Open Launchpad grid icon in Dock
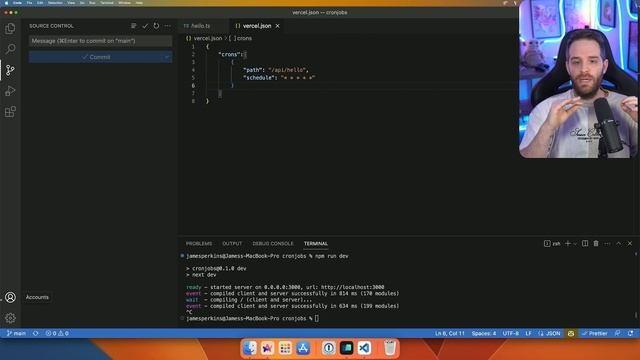This screenshot has height=360, width=640. click(285, 348)
